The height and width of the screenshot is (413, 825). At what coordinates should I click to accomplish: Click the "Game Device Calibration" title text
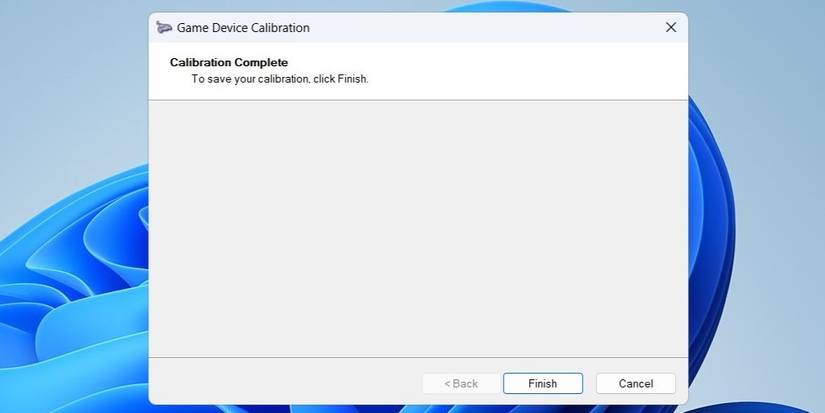243,28
